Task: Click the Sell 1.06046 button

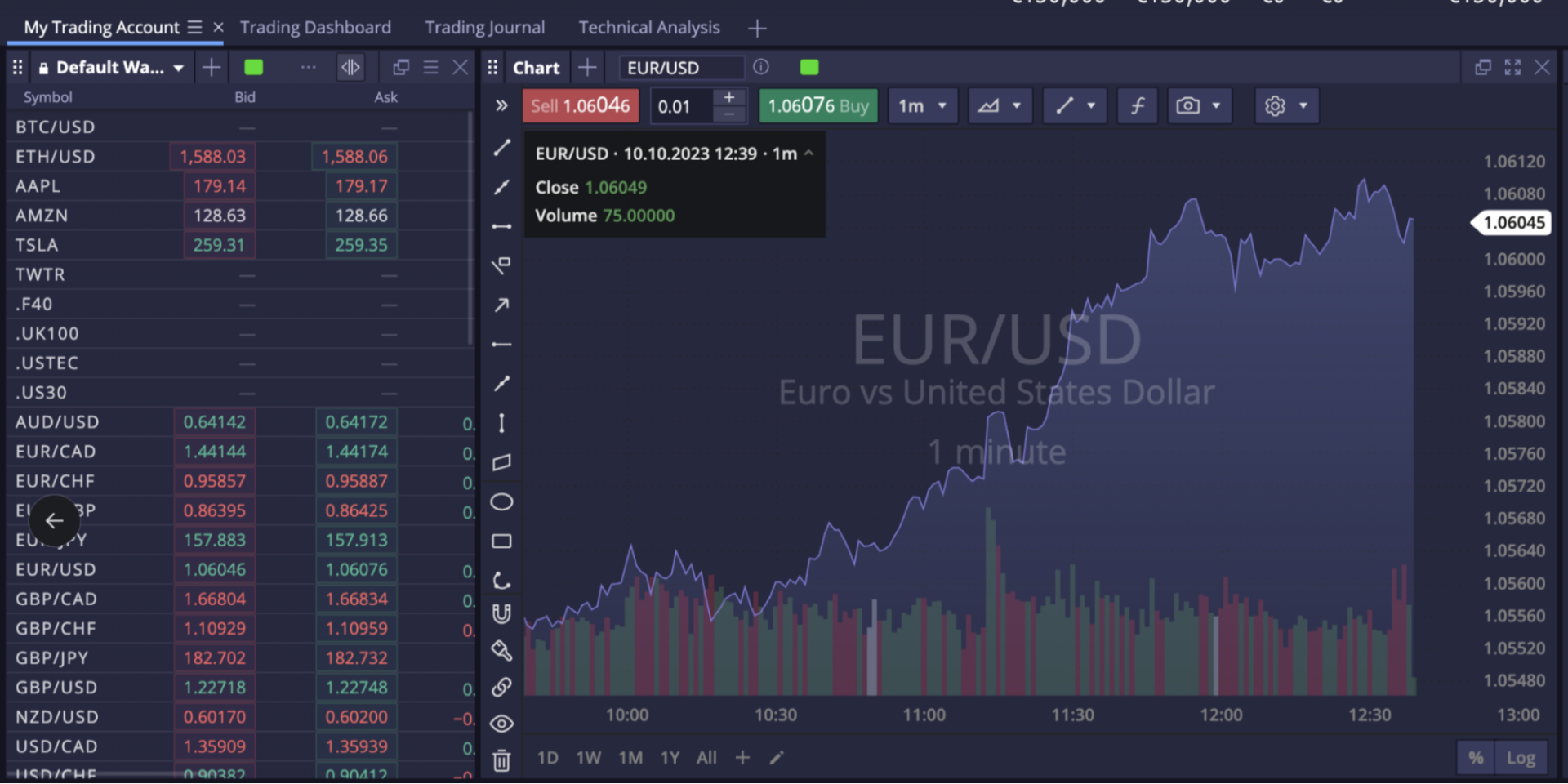Action: click(580, 105)
